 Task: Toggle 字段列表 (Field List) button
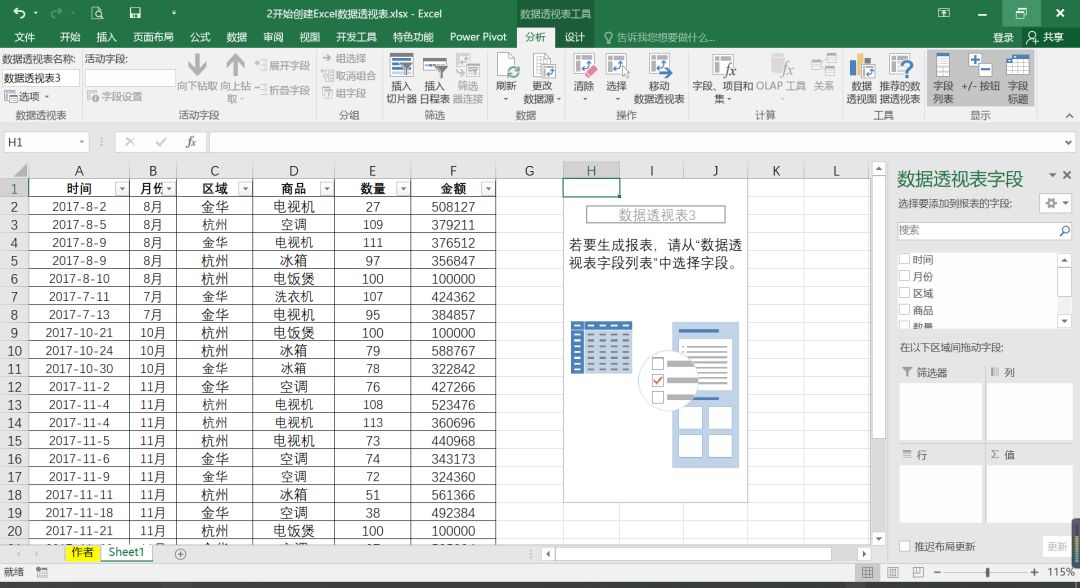click(943, 78)
